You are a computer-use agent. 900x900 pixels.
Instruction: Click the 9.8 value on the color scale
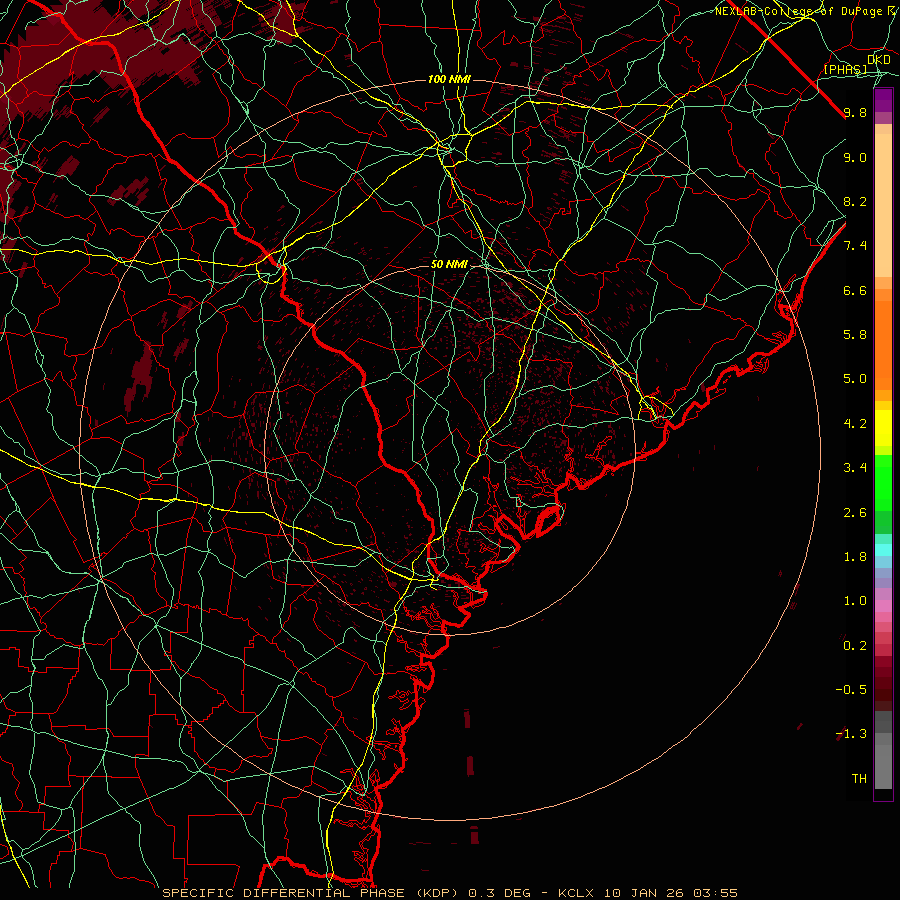point(855,112)
